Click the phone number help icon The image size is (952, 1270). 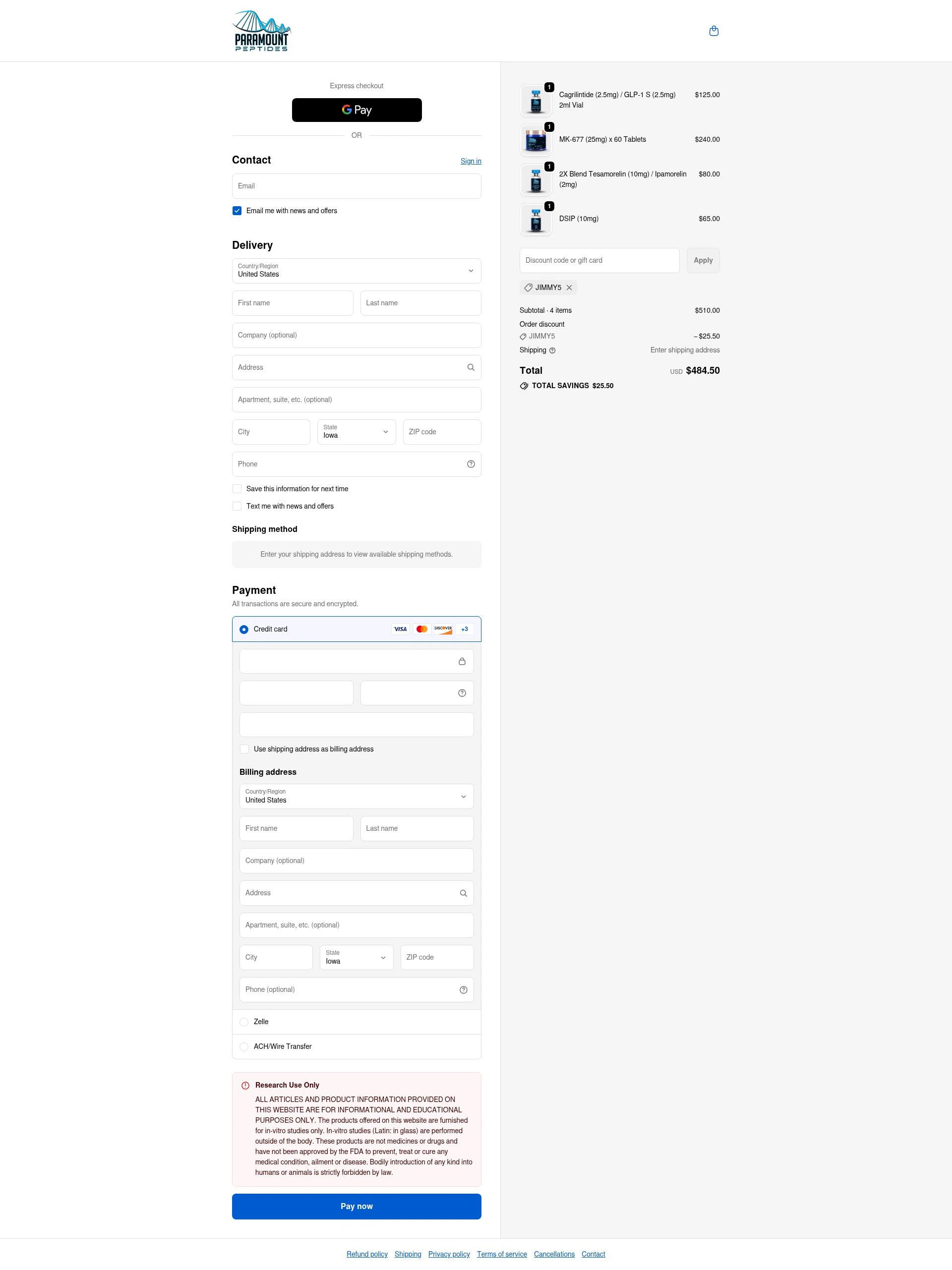[x=470, y=464]
